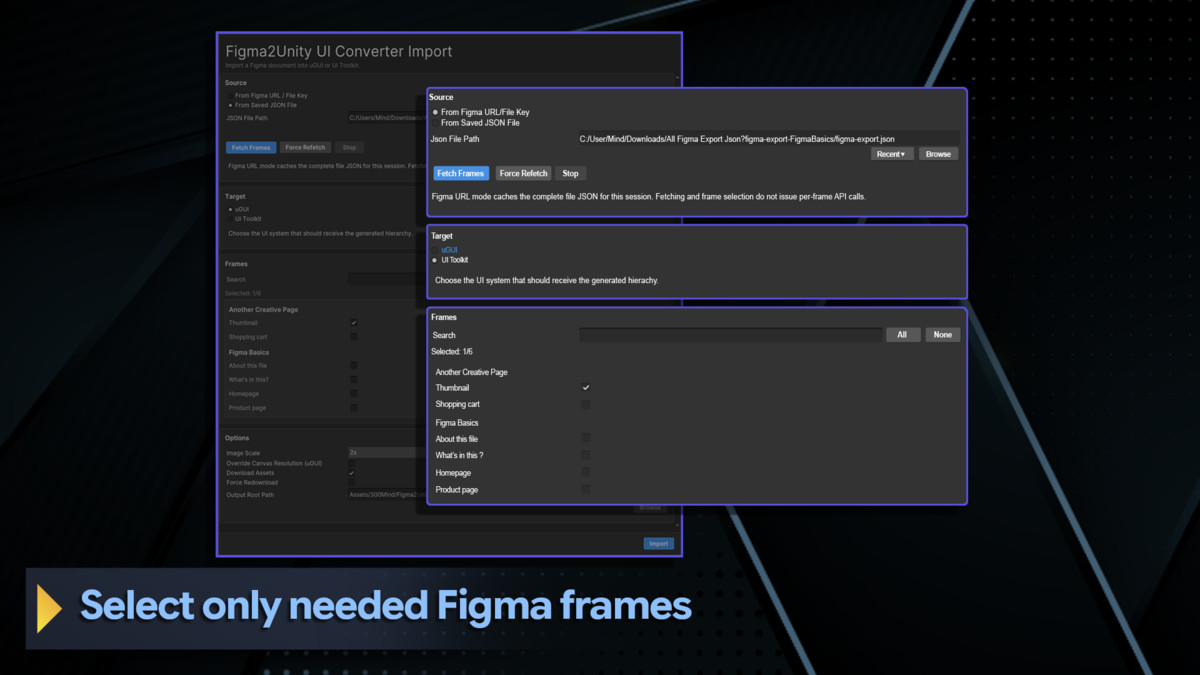
Task: Click the None button in enlarged Frames callout
Action: [943, 335]
